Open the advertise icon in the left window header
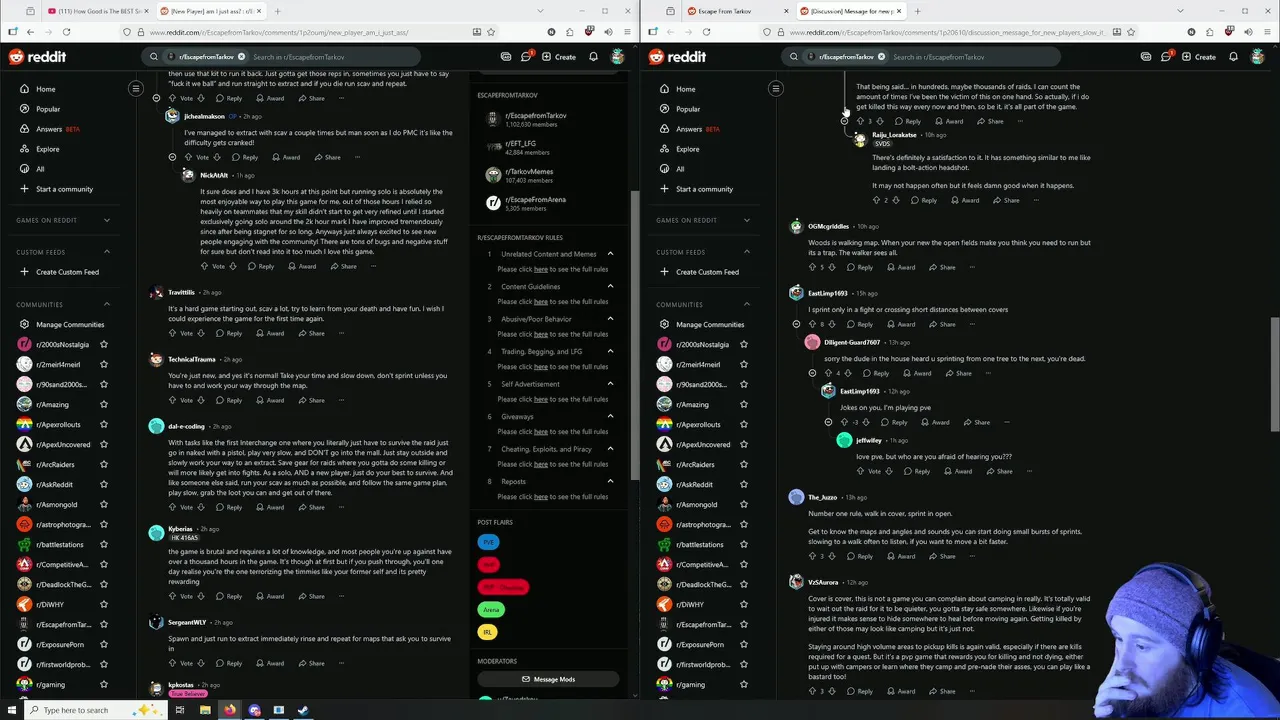The image size is (1280, 720). [x=506, y=57]
